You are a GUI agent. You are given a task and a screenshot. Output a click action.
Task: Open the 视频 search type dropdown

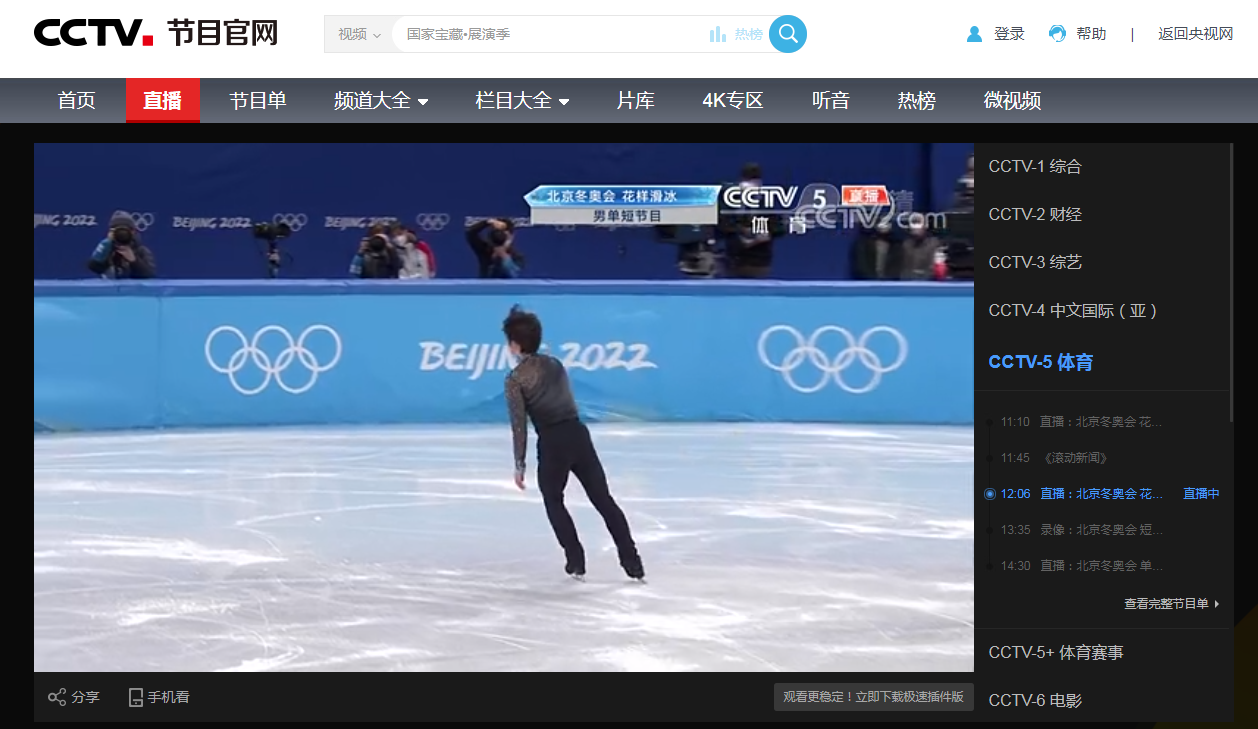358,34
